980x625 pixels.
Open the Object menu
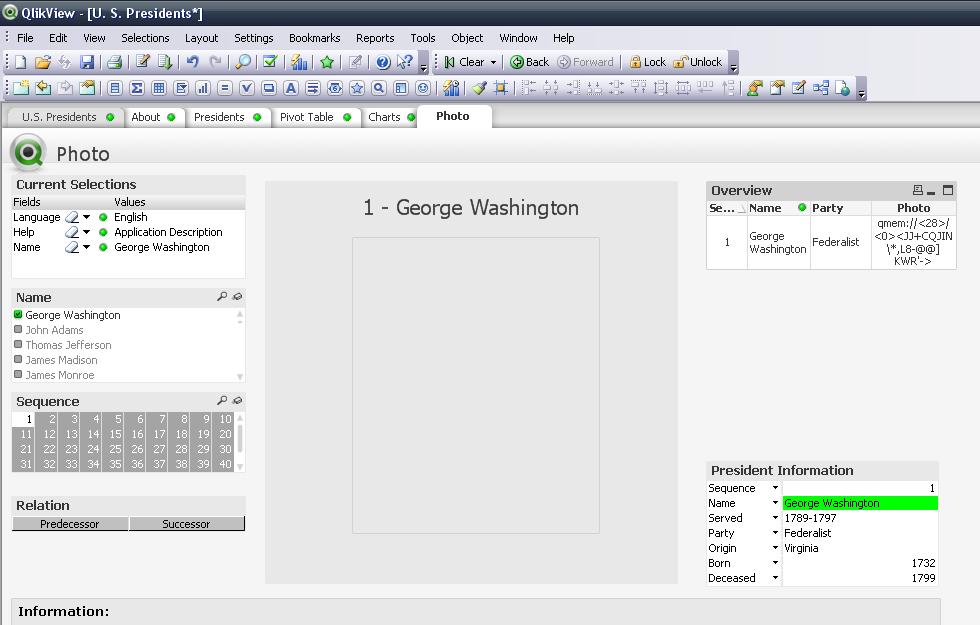[x=467, y=38]
